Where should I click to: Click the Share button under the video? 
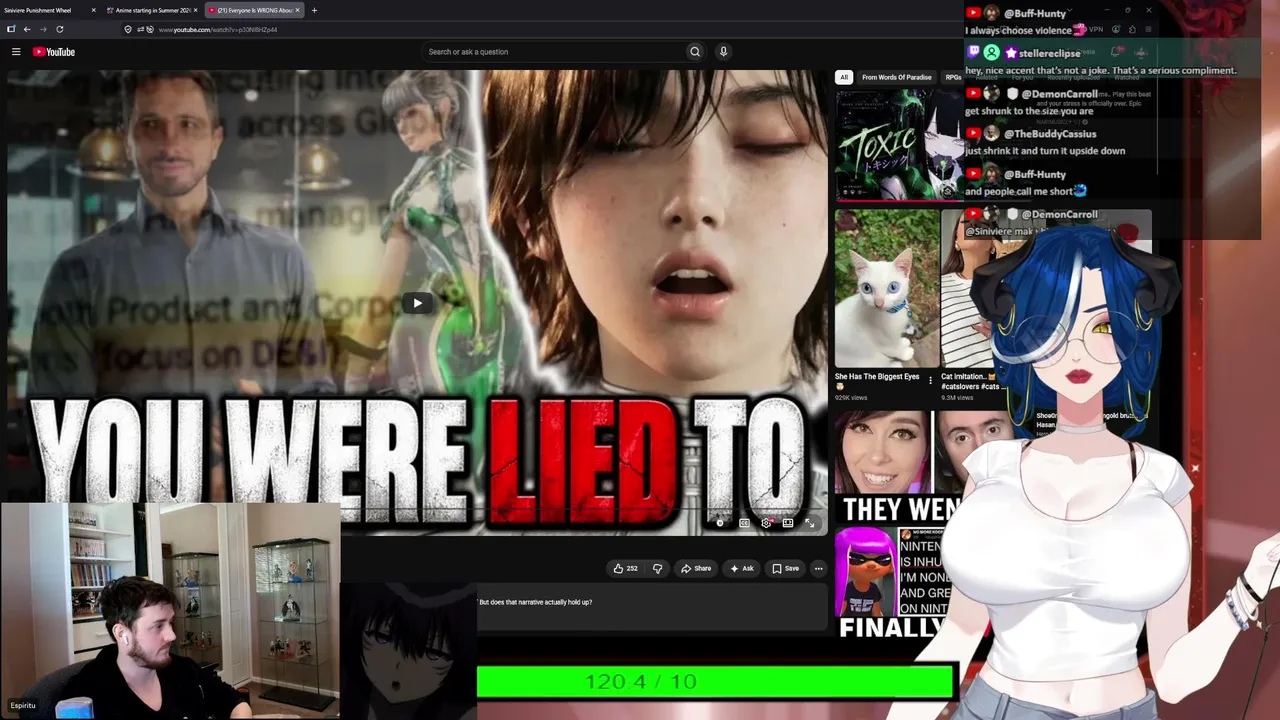[696, 569]
